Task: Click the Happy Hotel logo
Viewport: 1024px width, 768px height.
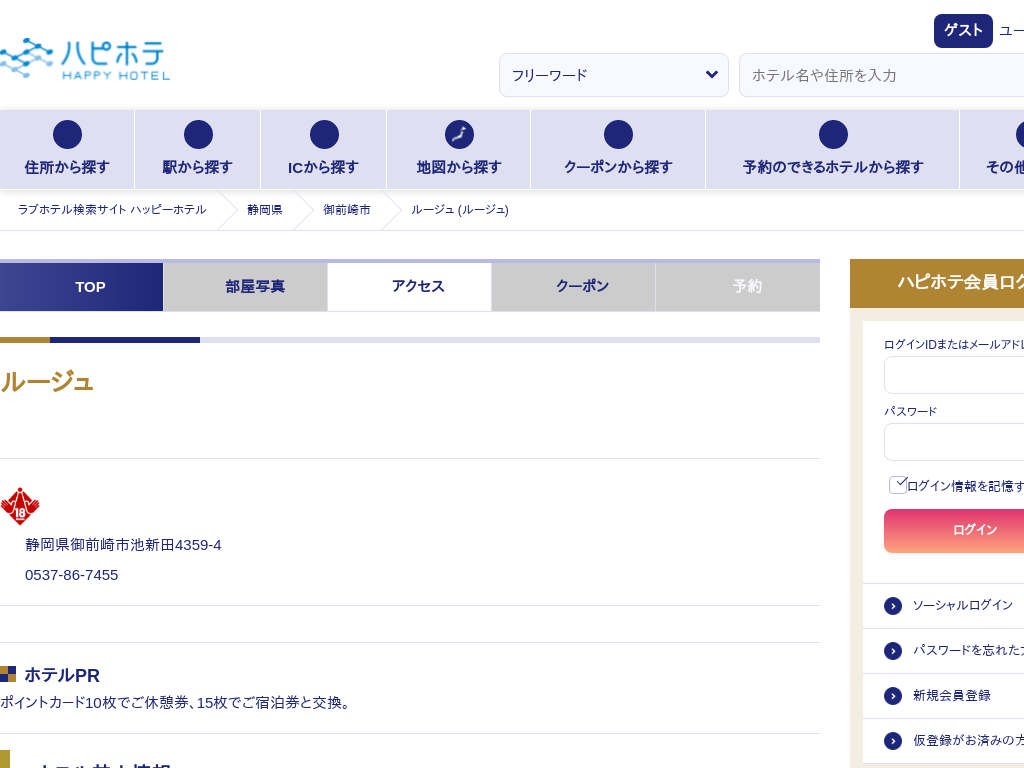Action: tap(85, 59)
